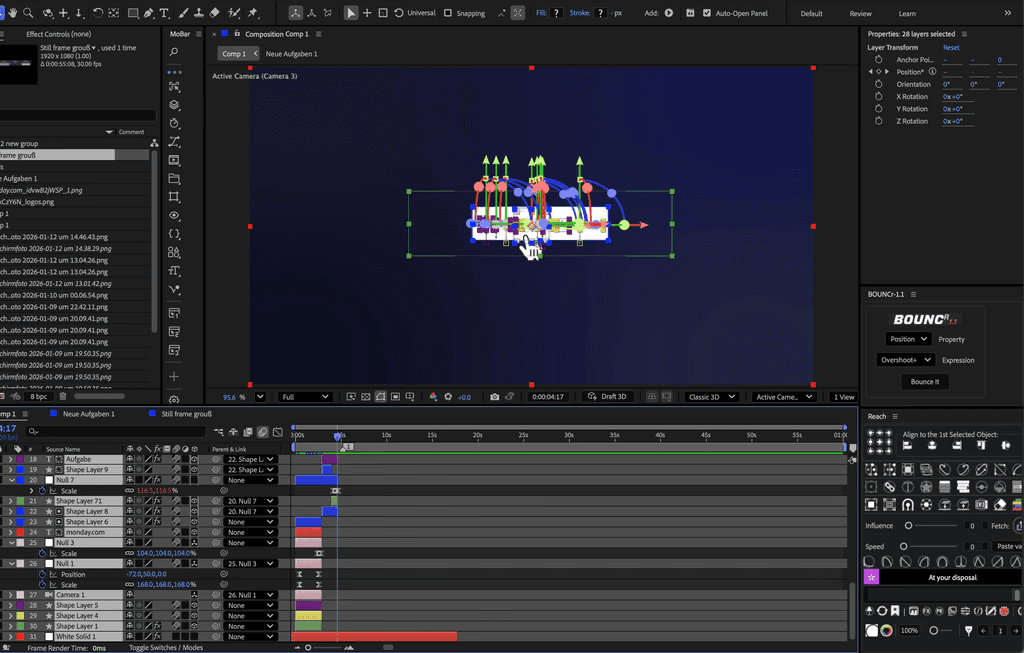Select the Puppet Pin tool
The width and height of the screenshot is (1024, 653).
pos(253,13)
